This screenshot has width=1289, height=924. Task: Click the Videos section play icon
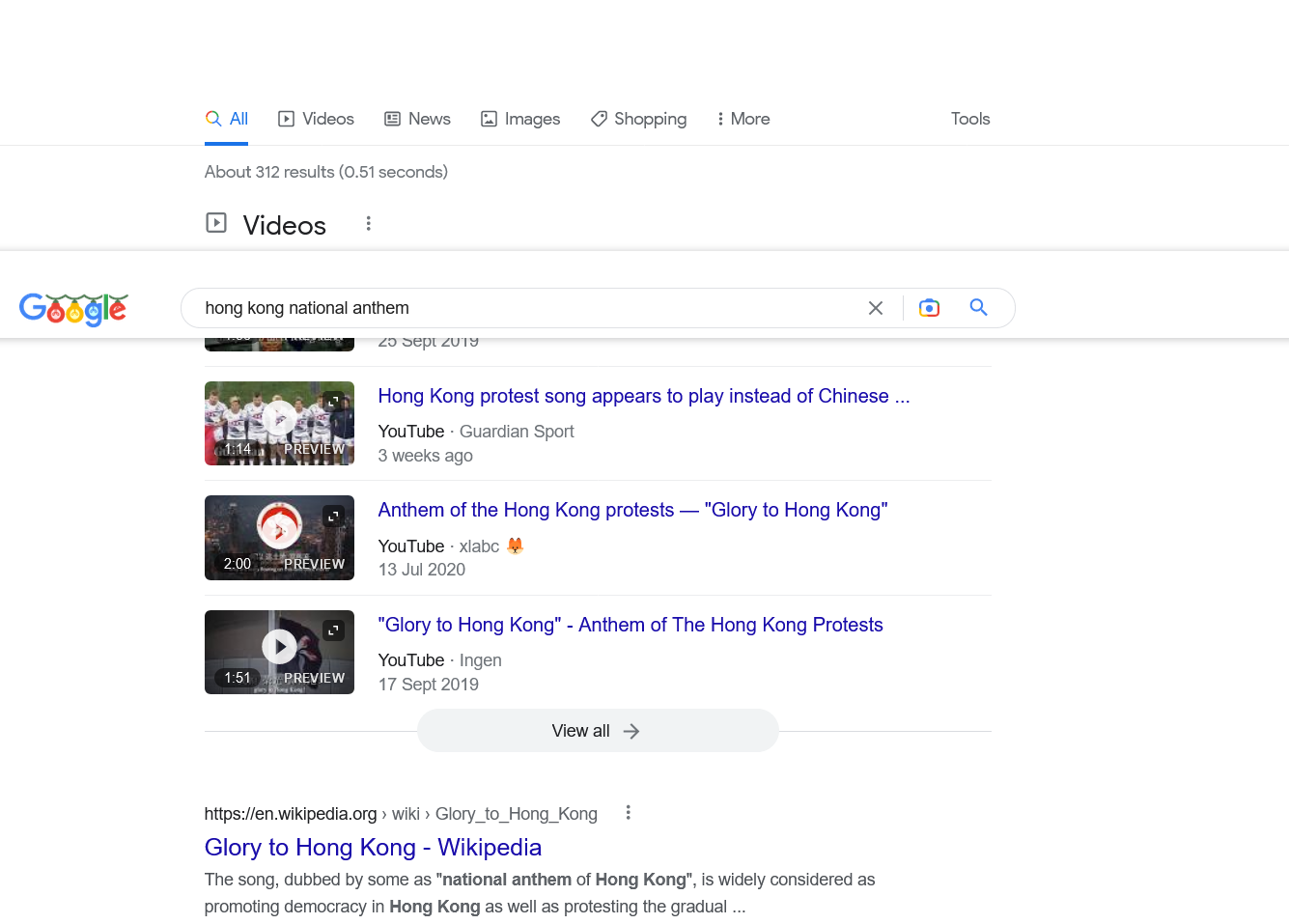[216, 223]
